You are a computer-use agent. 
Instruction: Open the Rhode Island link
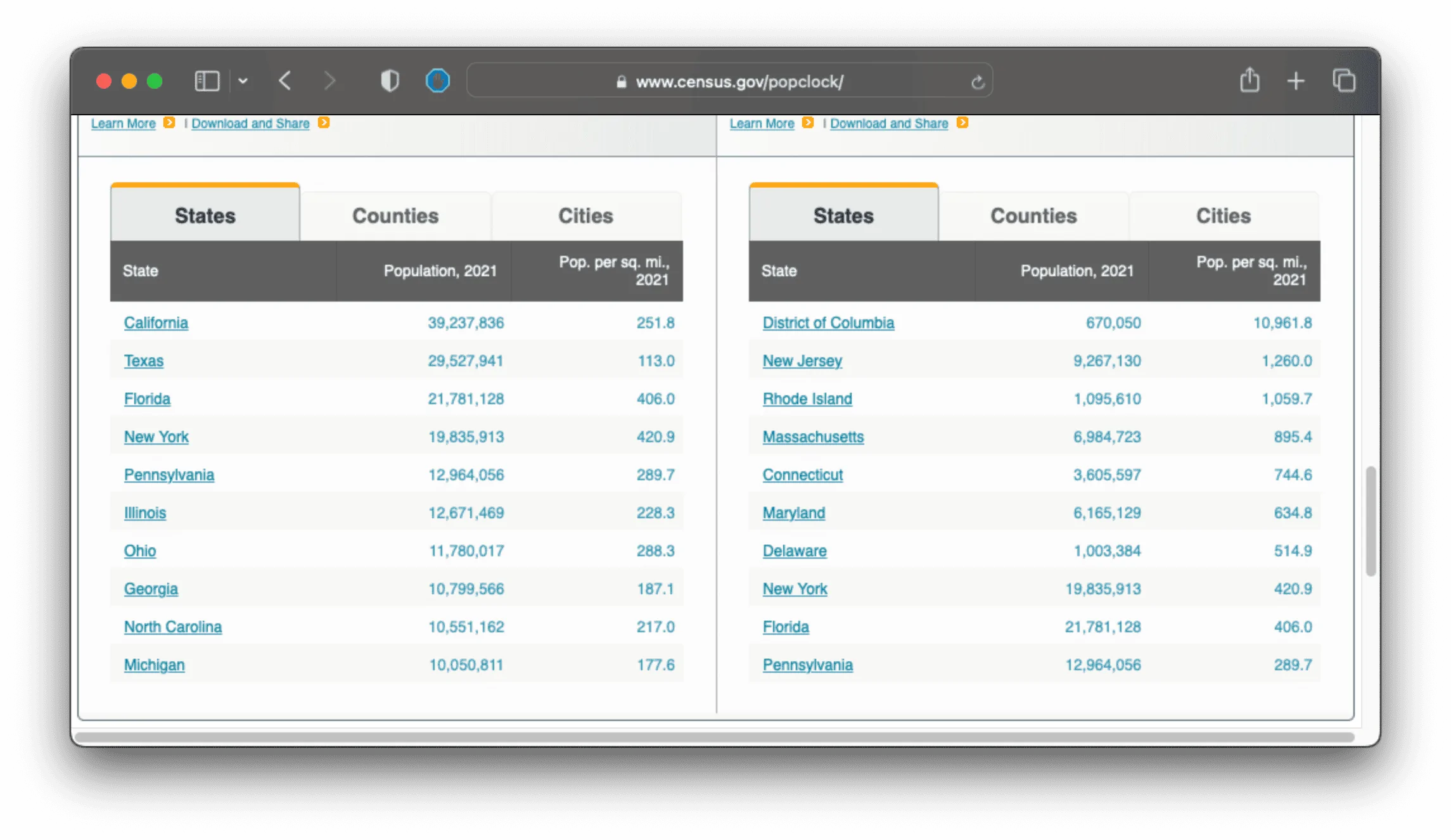(807, 399)
